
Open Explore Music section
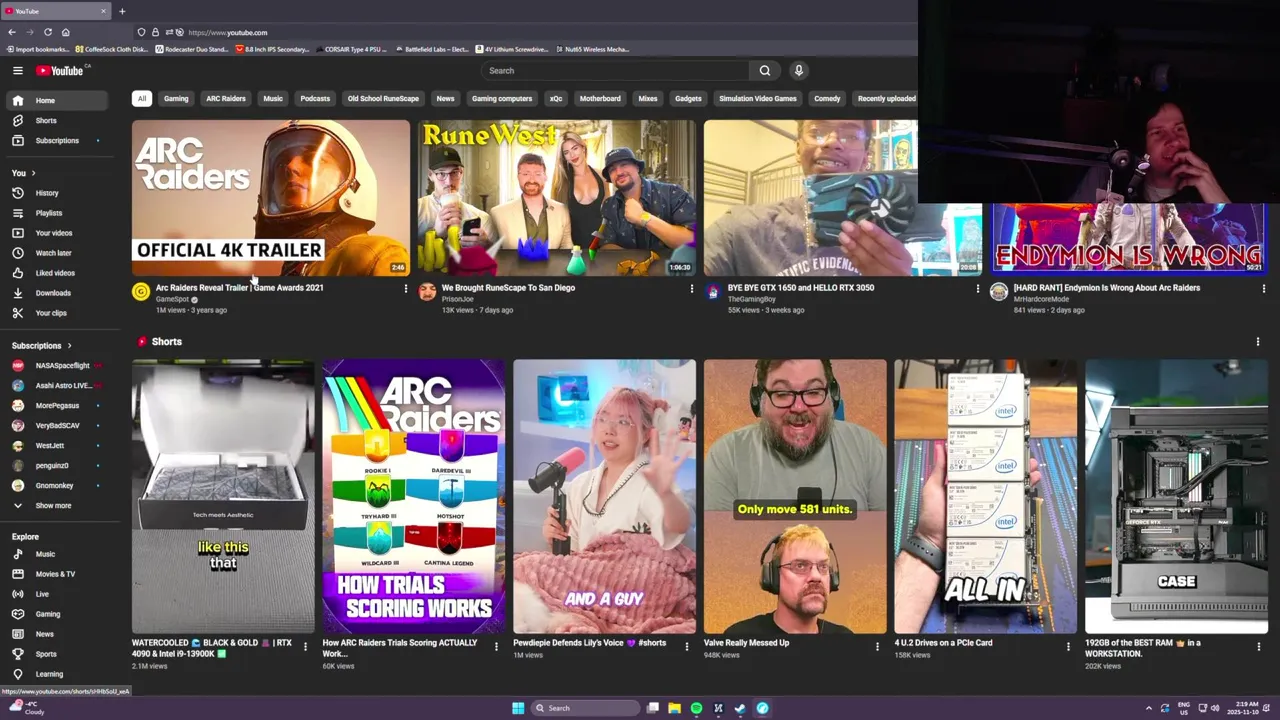click(56, 554)
